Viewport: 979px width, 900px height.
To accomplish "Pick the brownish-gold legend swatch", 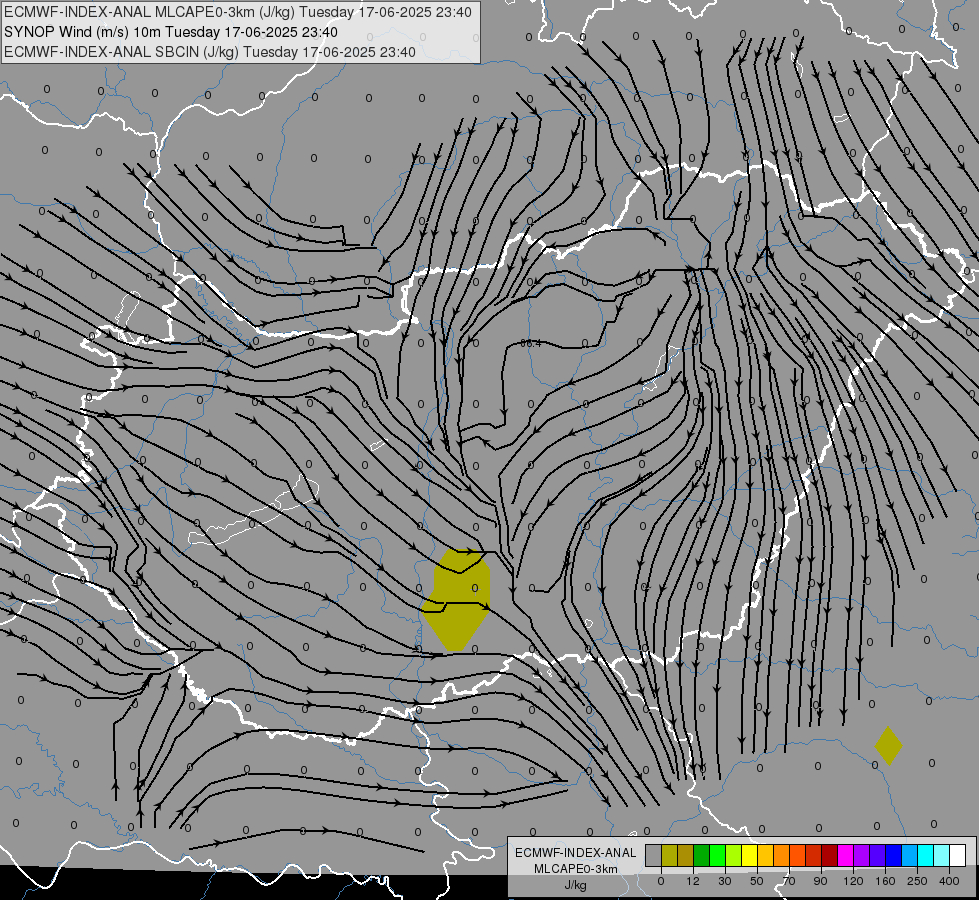I will [686, 855].
